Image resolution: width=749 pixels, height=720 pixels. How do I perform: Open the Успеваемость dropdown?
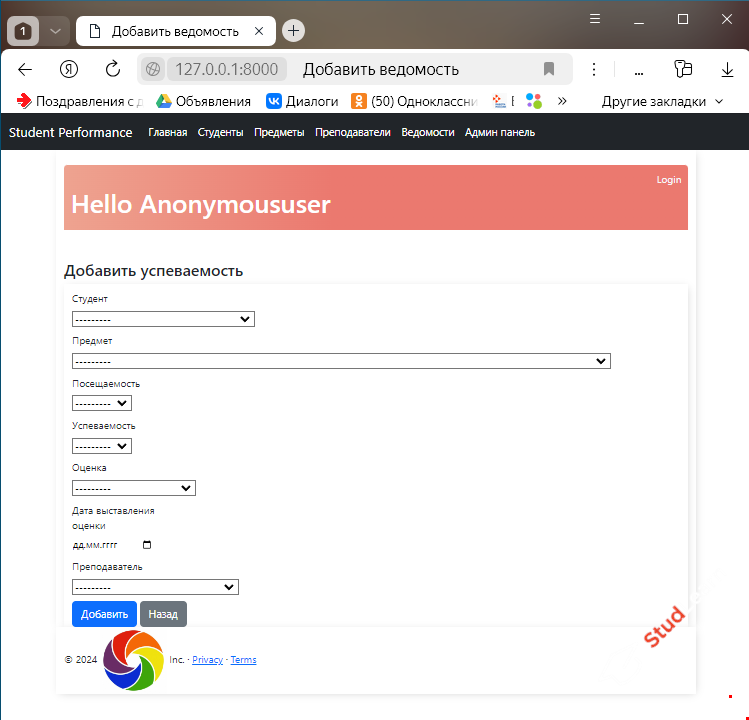(102, 446)
